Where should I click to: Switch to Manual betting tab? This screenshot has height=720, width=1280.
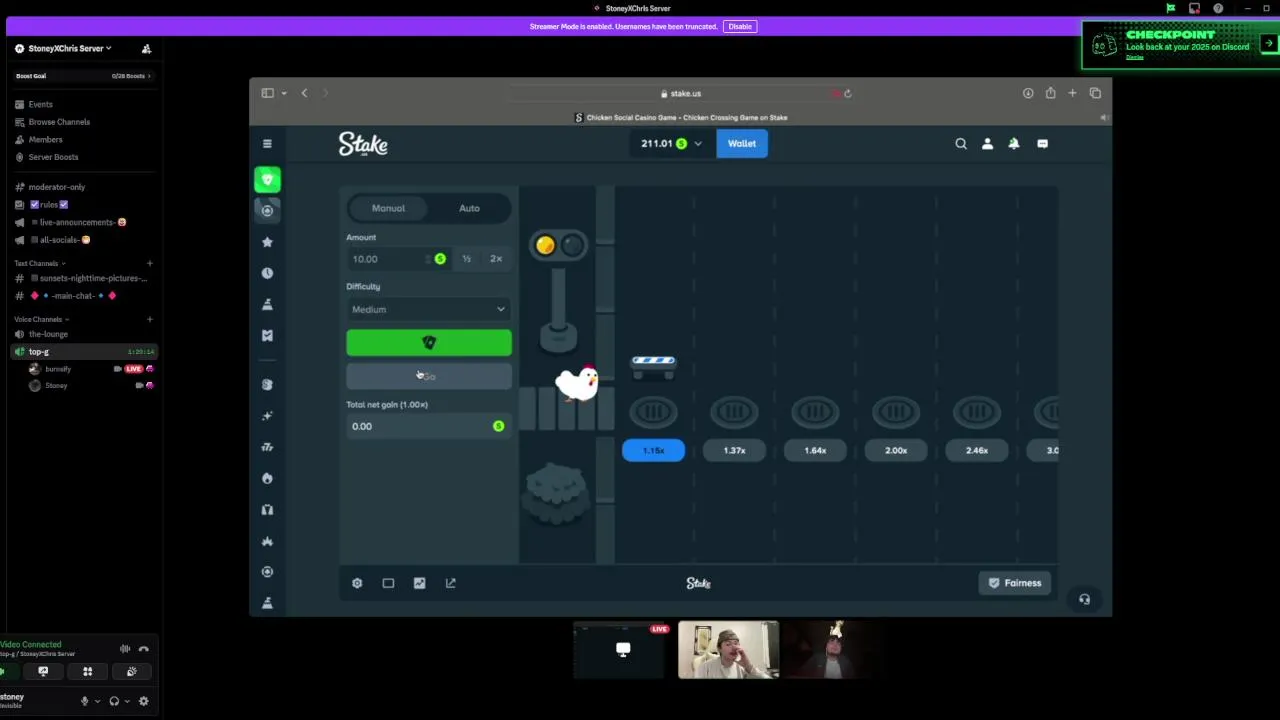388,208
